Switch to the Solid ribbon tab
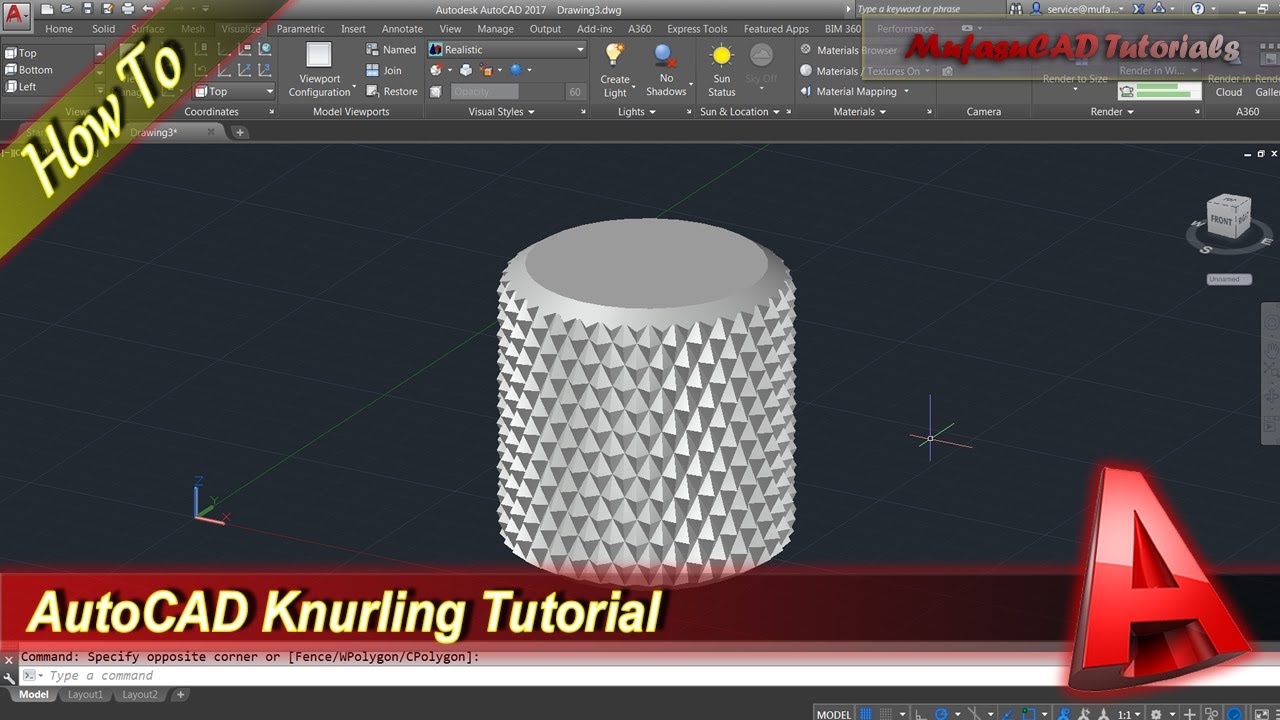The image size is (1280, 720). (103, 29)
